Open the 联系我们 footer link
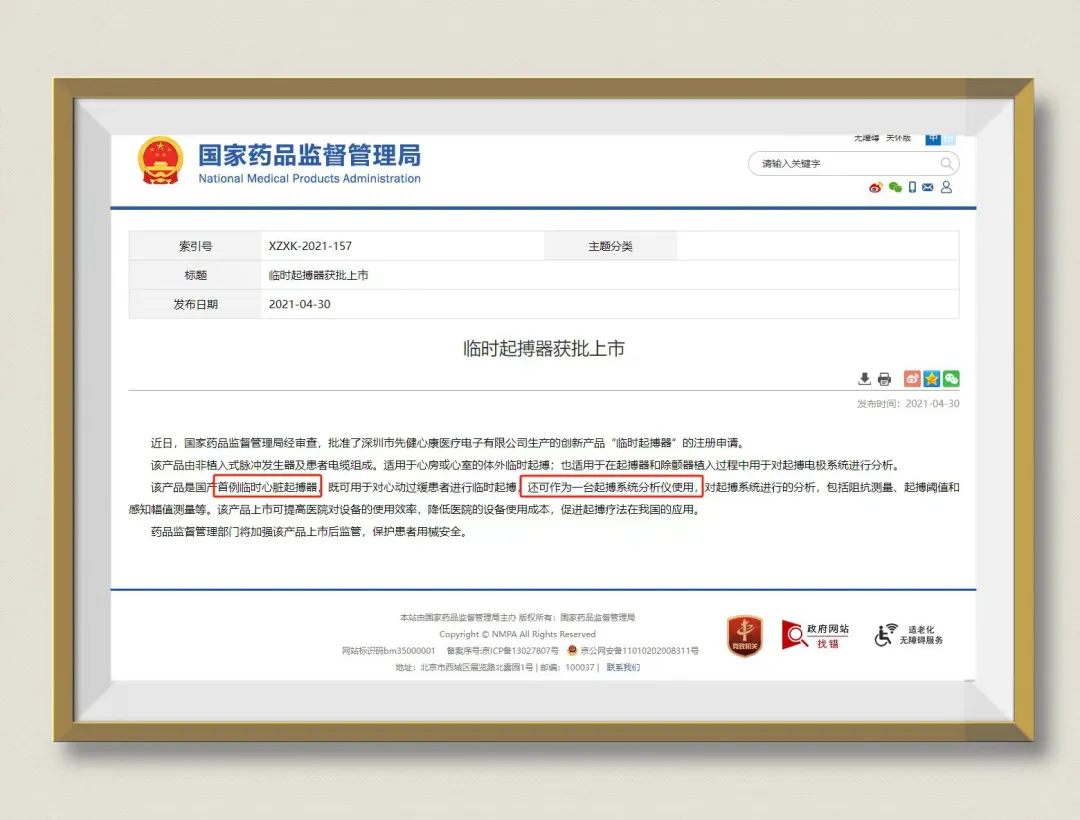This screenshot has width=1080, height=820. coord(623,667)
